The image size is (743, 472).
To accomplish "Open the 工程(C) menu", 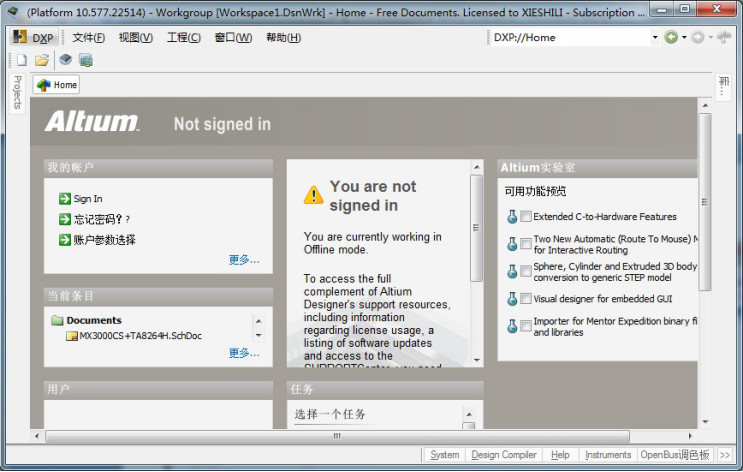I will click(x=183, y=37).
